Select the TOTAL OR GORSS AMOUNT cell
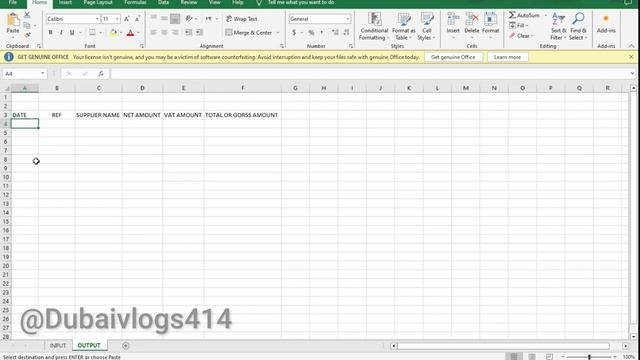 (242, 115)
